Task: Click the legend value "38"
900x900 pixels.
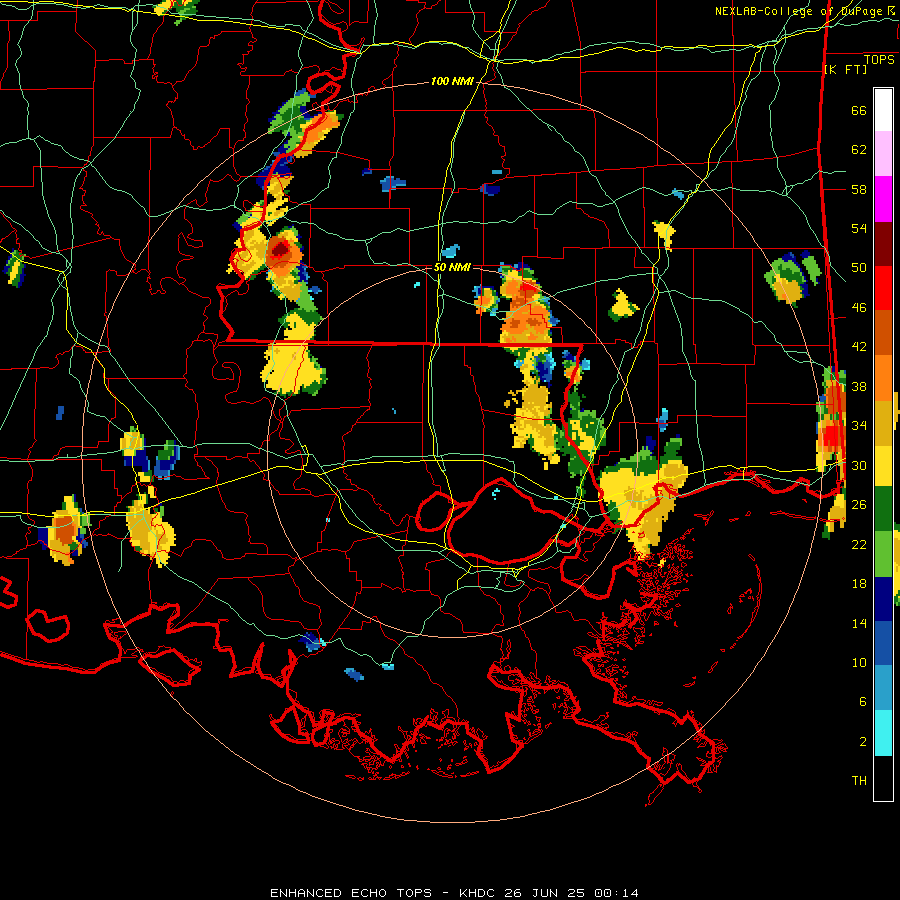Action: pyautogui.click(x=859, y=386)
